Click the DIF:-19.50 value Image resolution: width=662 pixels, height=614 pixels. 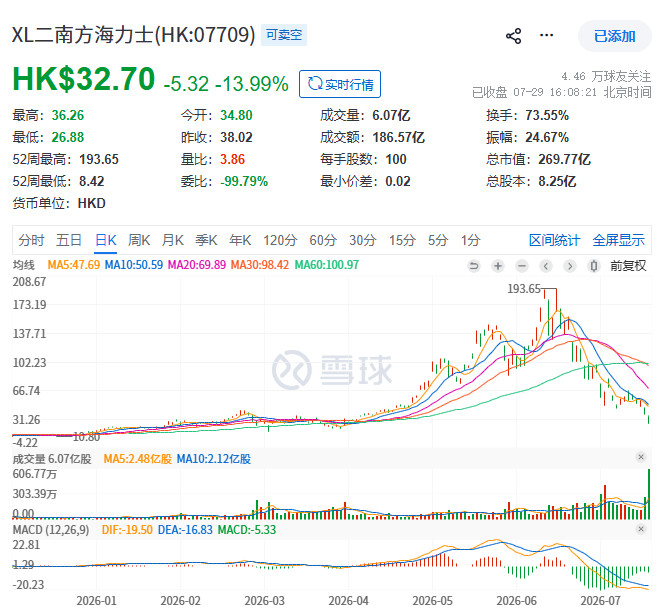click(x=127, y=530)
